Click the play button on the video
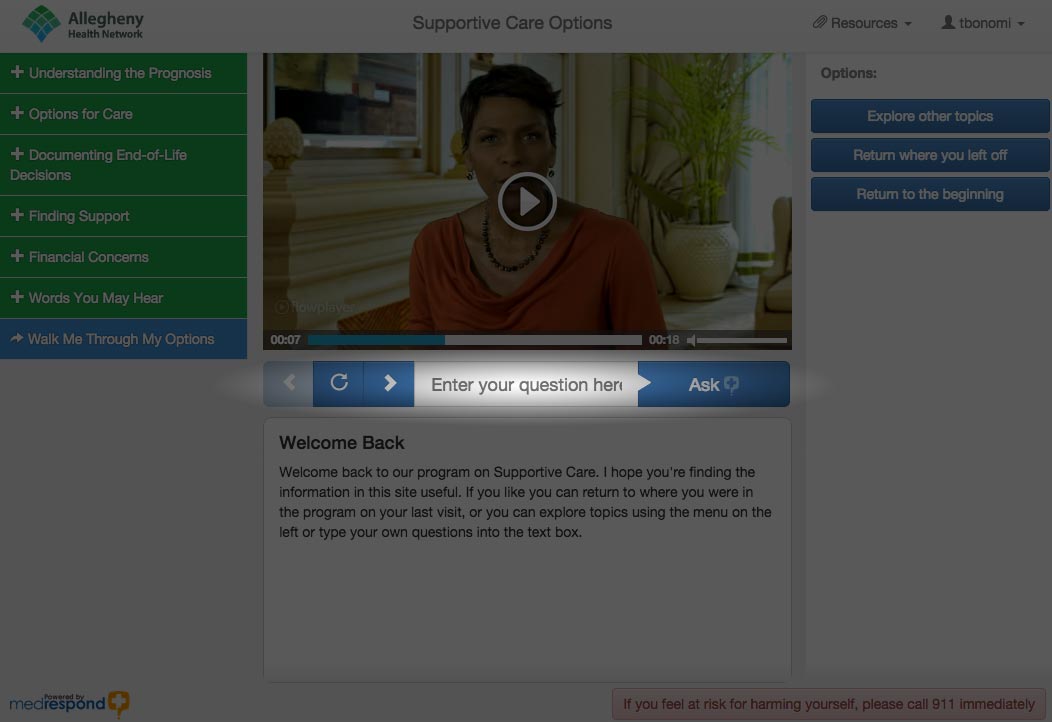The height and width of the screenshot is (722, 1052). coord(527,201)
